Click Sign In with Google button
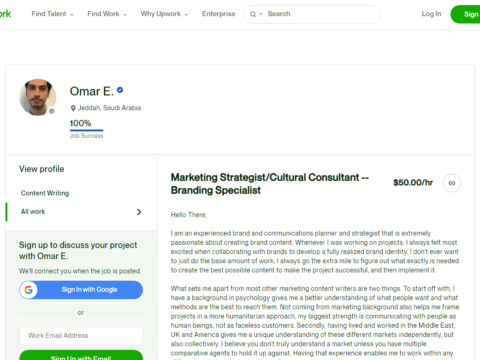Viewport: 480px width, 360px height. pos(81,290)
